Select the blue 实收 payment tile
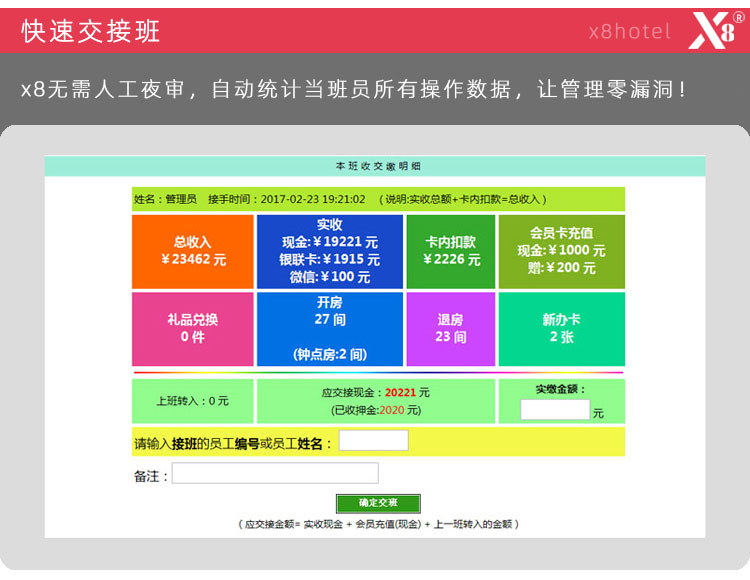Screen dimensions: 750x580 (330, 252)
